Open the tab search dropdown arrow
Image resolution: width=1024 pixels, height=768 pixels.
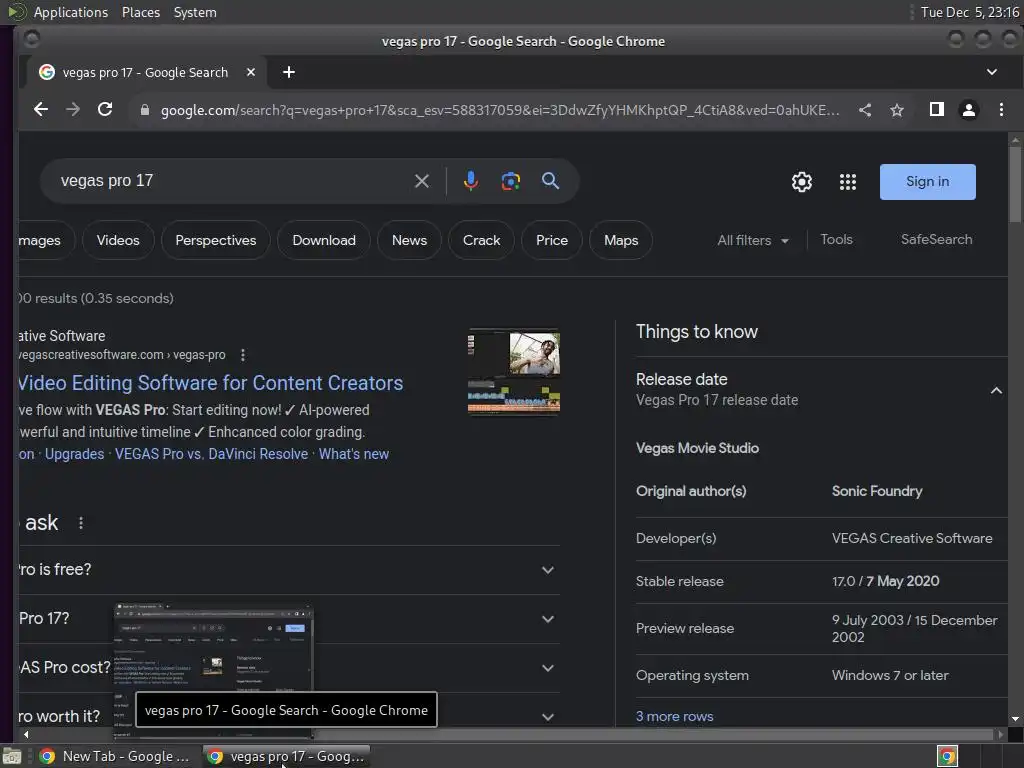pos(991,72)
